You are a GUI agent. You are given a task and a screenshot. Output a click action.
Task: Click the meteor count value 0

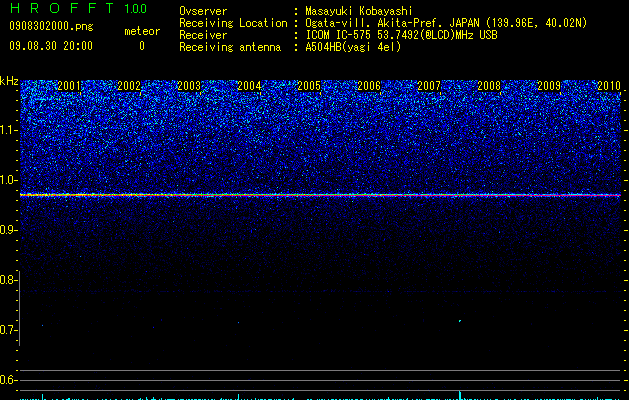pyautogui.click(x=142, y=46)
